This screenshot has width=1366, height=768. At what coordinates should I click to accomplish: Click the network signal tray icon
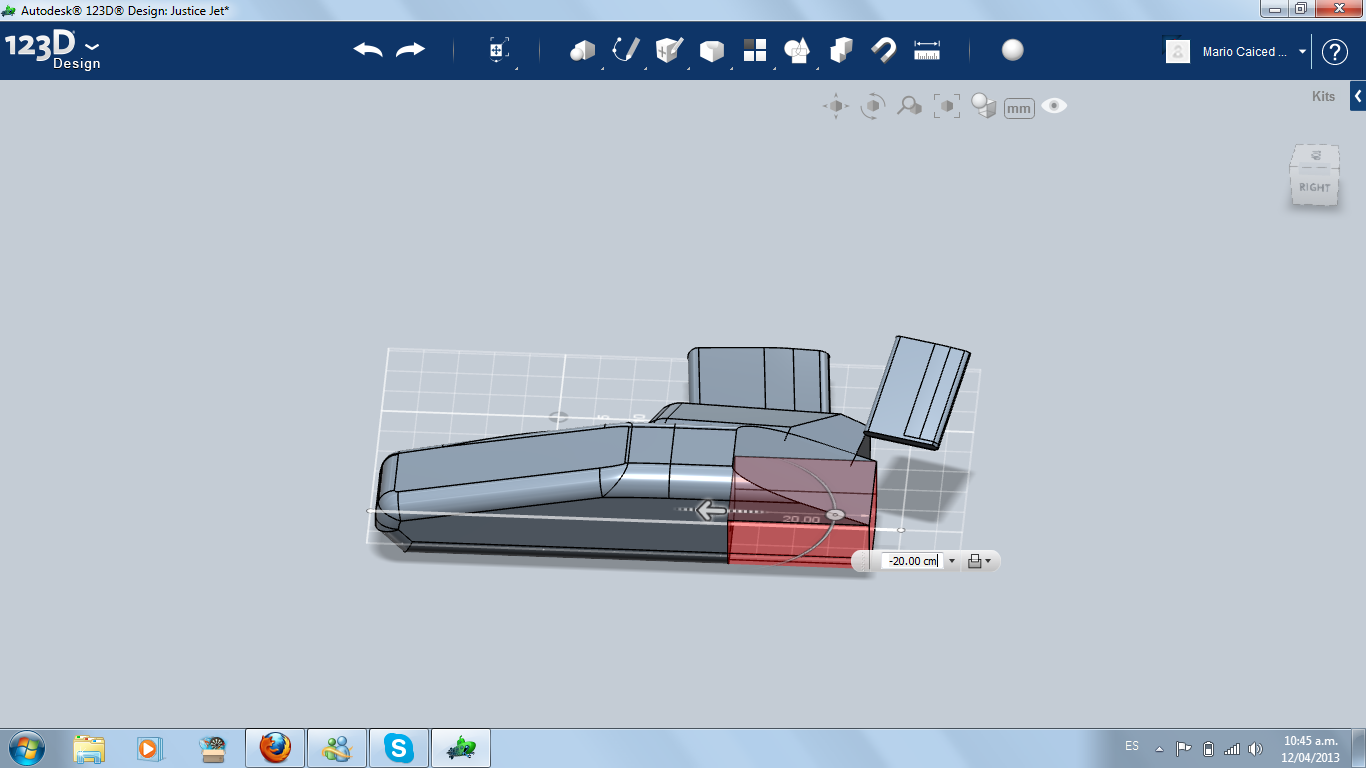pos(1232,748)
